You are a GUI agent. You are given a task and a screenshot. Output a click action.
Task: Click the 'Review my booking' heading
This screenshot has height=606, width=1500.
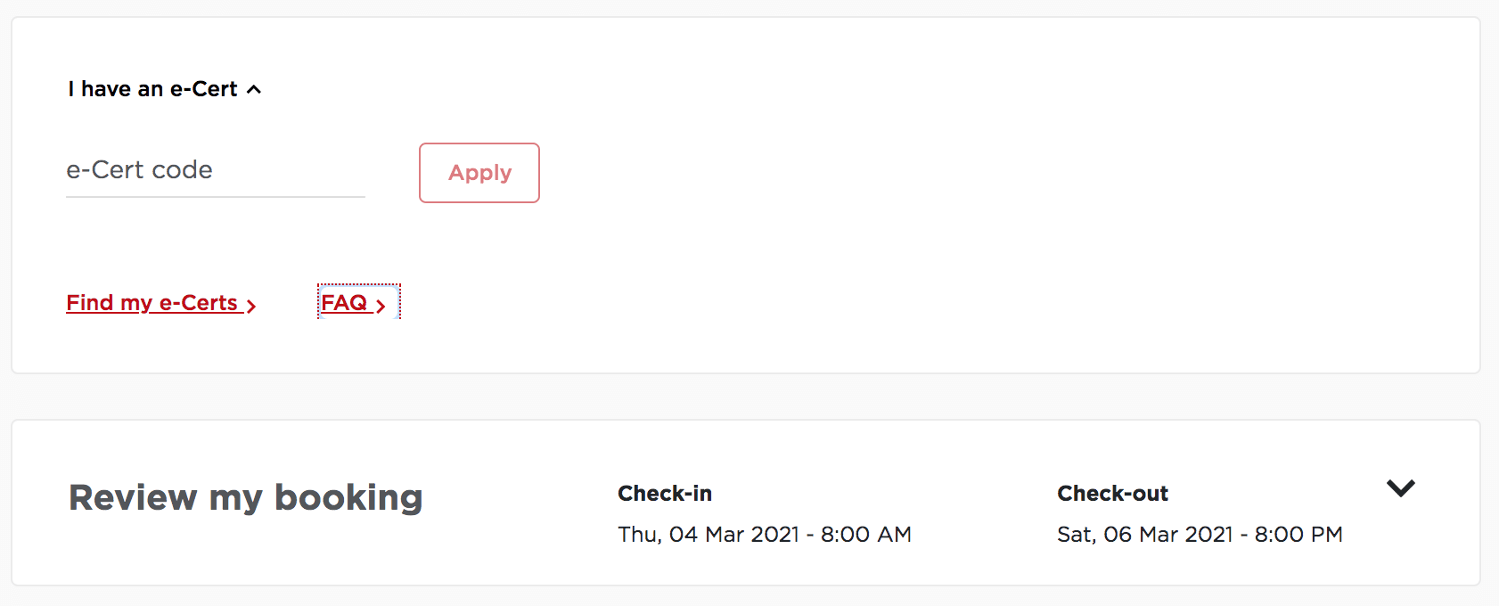point(245,497)
